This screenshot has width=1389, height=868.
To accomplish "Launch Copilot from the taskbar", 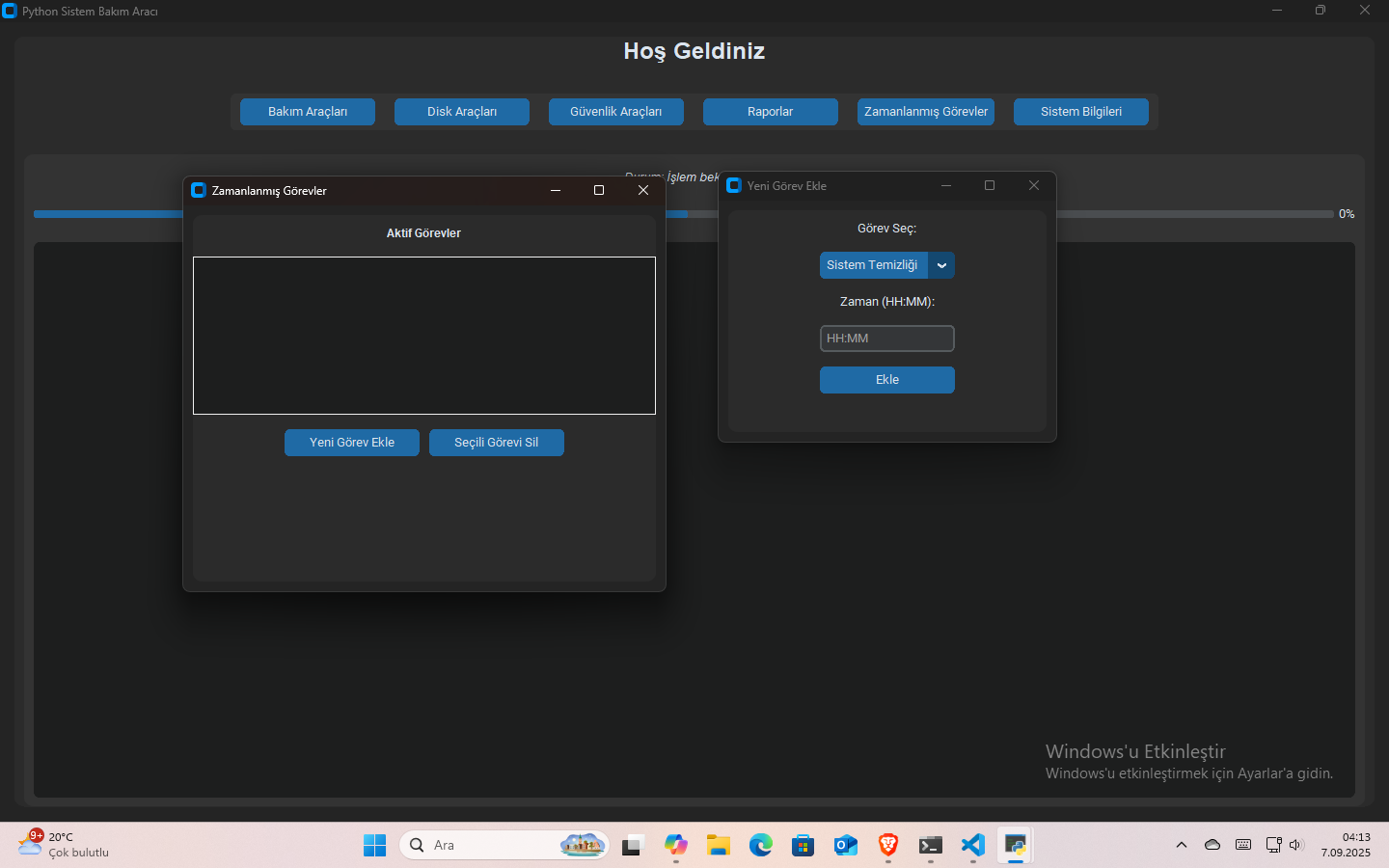I will click(x=676, y=846).
